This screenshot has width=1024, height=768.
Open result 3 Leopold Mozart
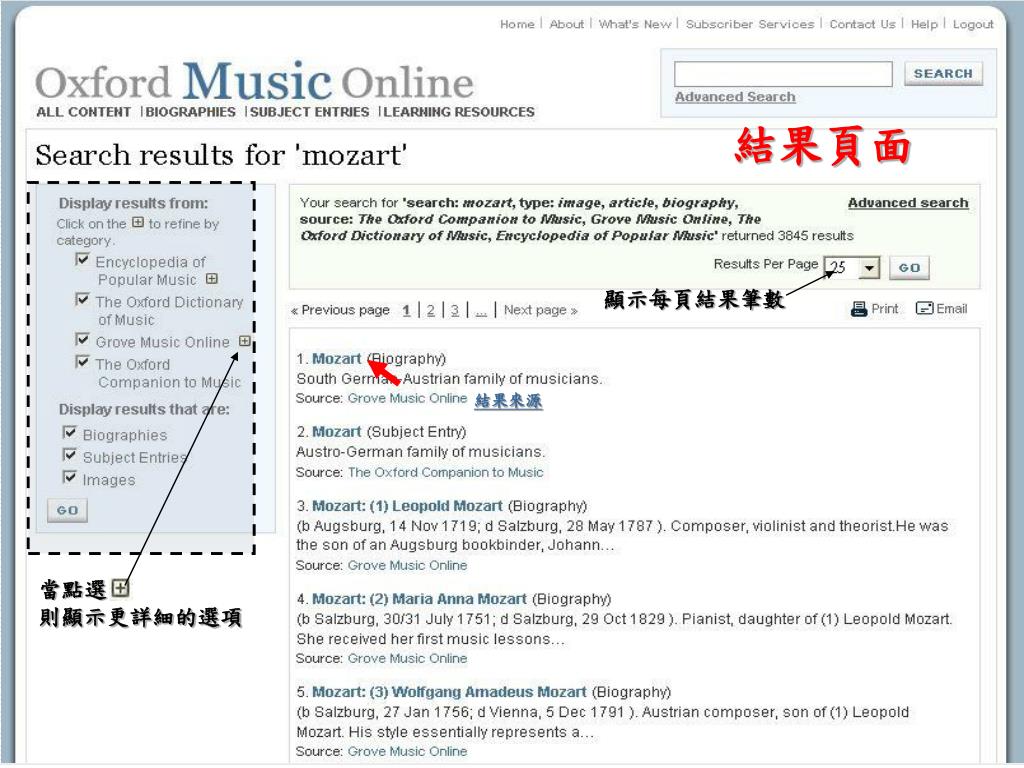tap(408, 506)
